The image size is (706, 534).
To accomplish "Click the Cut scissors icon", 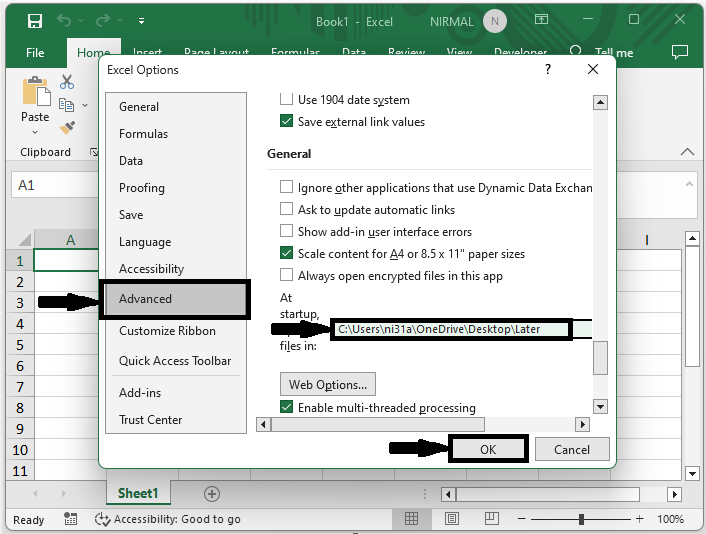I will (67, 82).
